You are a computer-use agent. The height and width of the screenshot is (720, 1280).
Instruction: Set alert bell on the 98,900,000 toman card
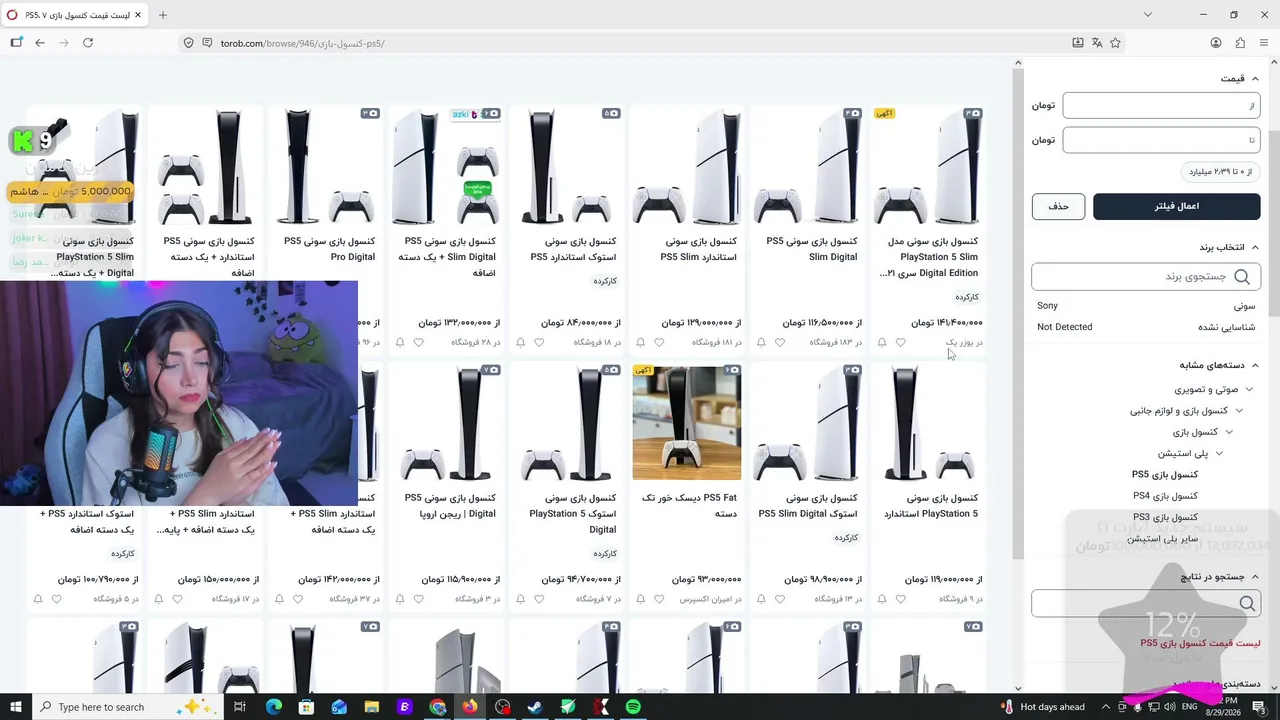point(761,599)
